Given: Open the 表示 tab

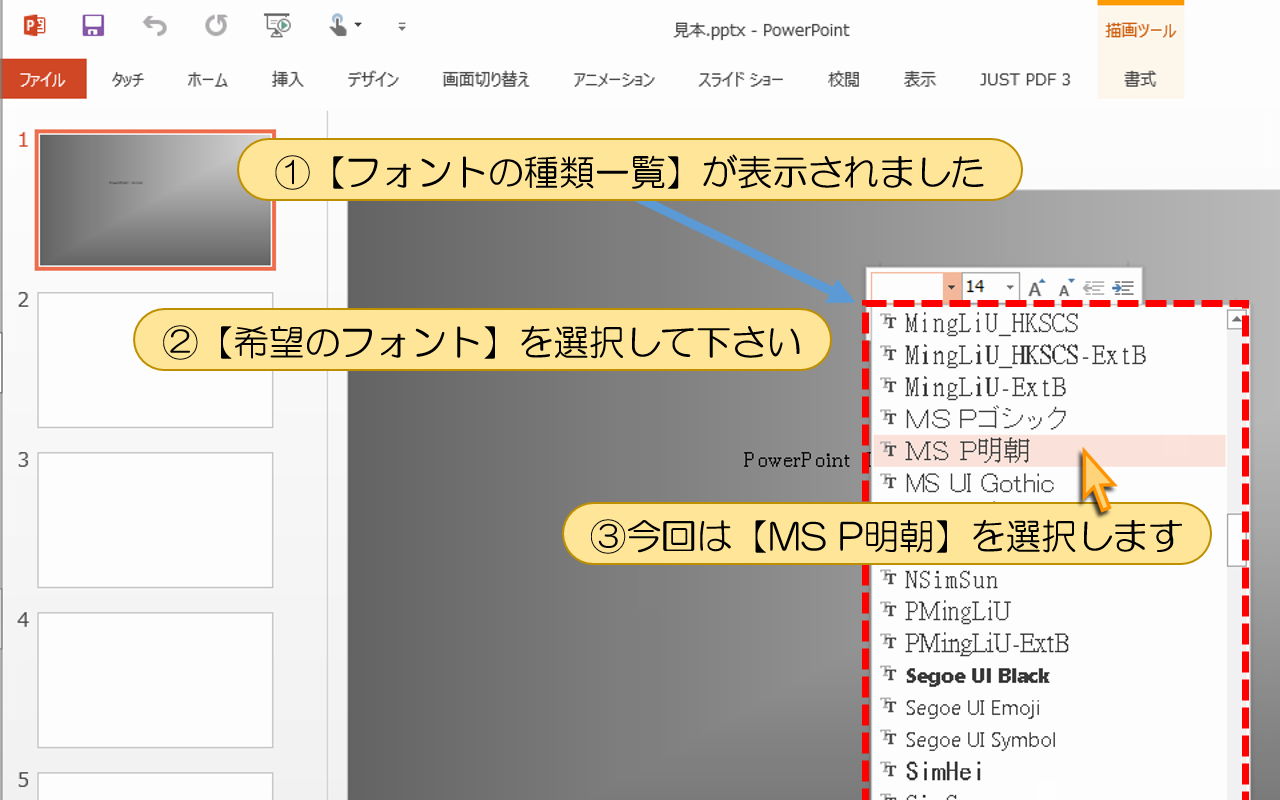Looking at the screenshot, I should [x=920, y=80].
